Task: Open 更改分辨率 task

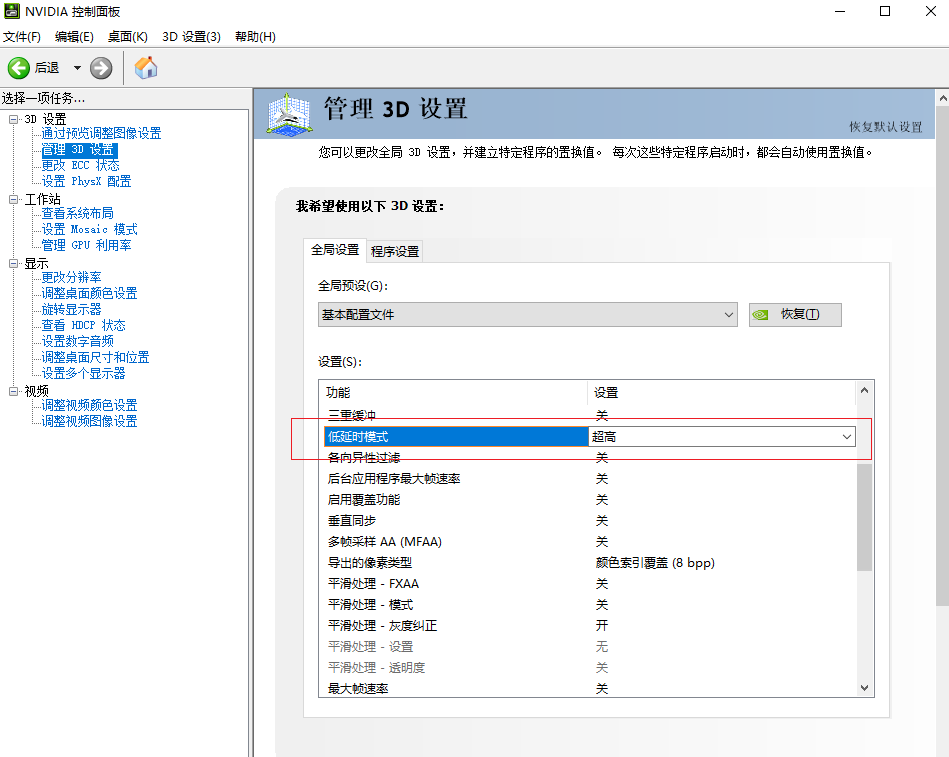Action: (71, 277)
